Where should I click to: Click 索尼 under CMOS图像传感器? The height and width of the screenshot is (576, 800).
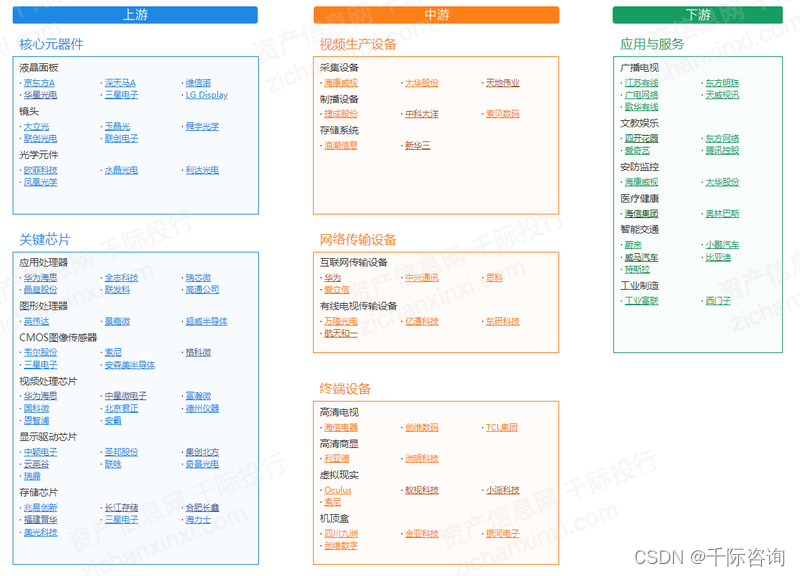pyautogui.click(x=113, y=353)
